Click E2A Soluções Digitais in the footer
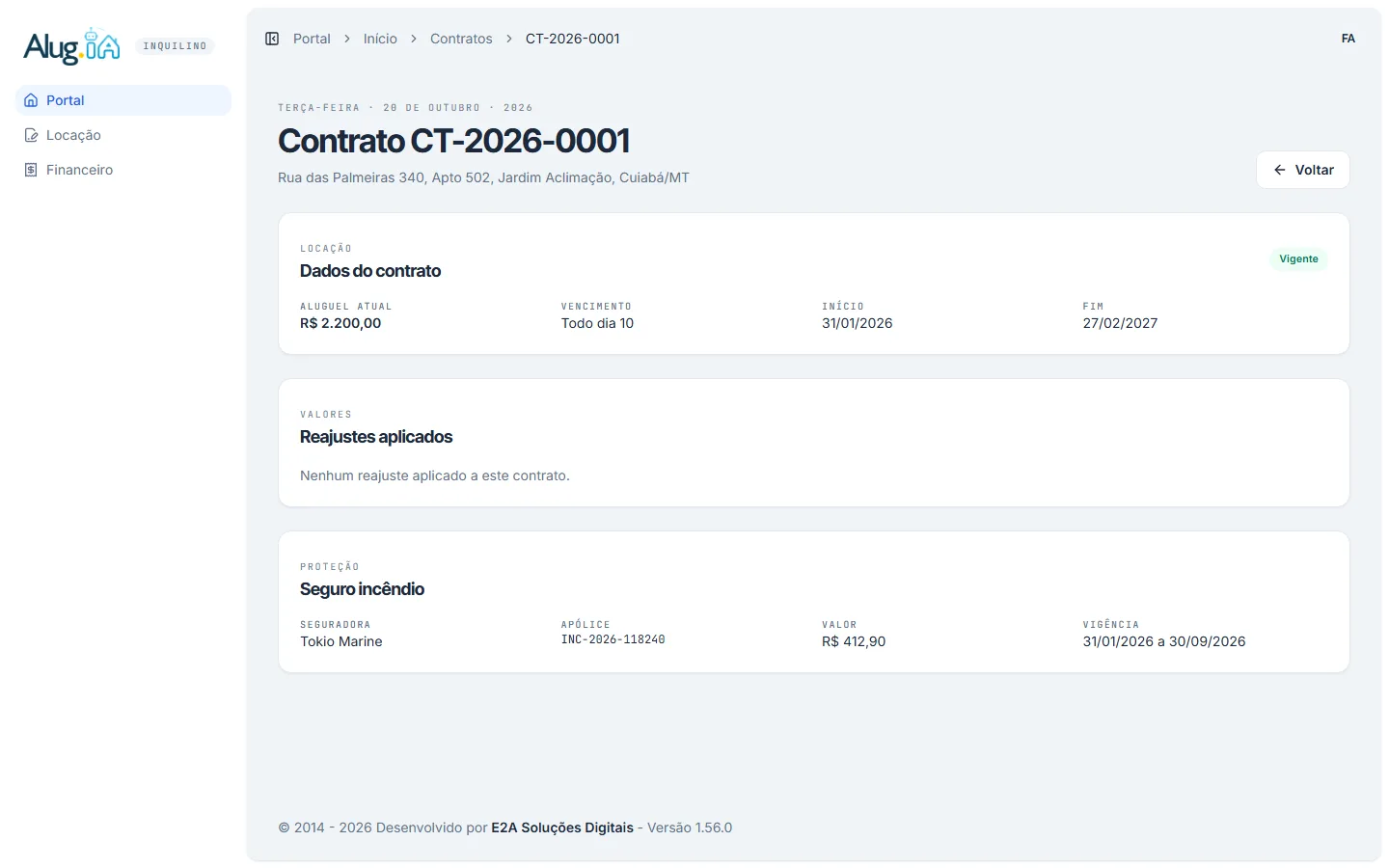Image resolution: width=1389 pixels, height=868 pixels. (562, 827)
